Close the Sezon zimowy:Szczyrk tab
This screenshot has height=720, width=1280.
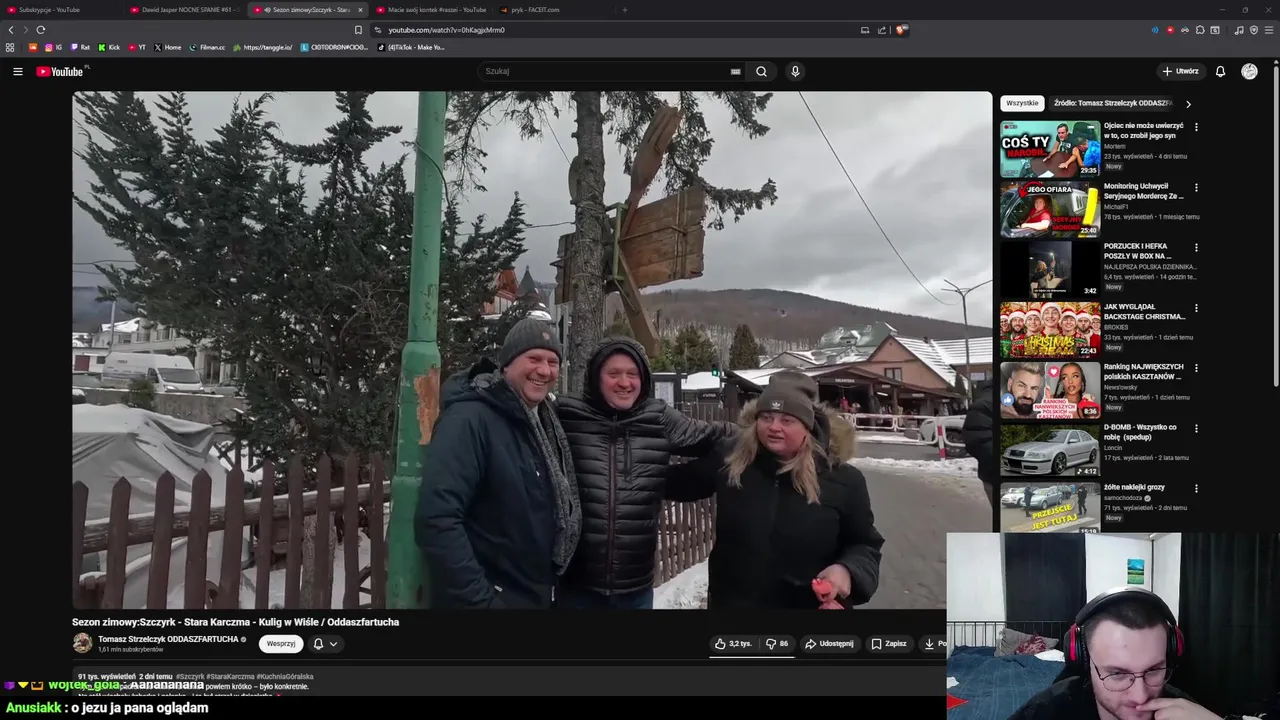[360, 10]
